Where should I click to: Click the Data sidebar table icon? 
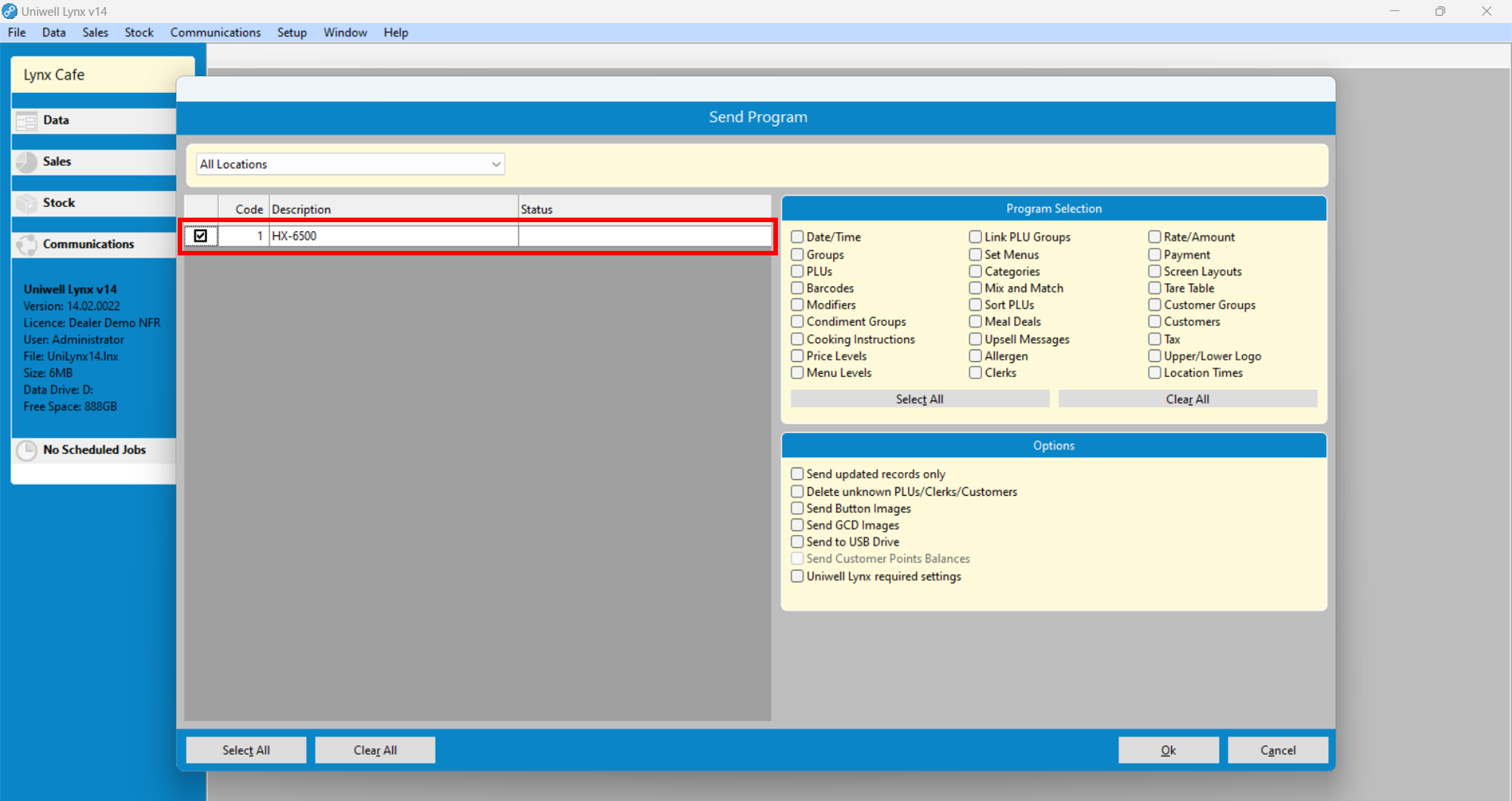[x=26, y=121]
